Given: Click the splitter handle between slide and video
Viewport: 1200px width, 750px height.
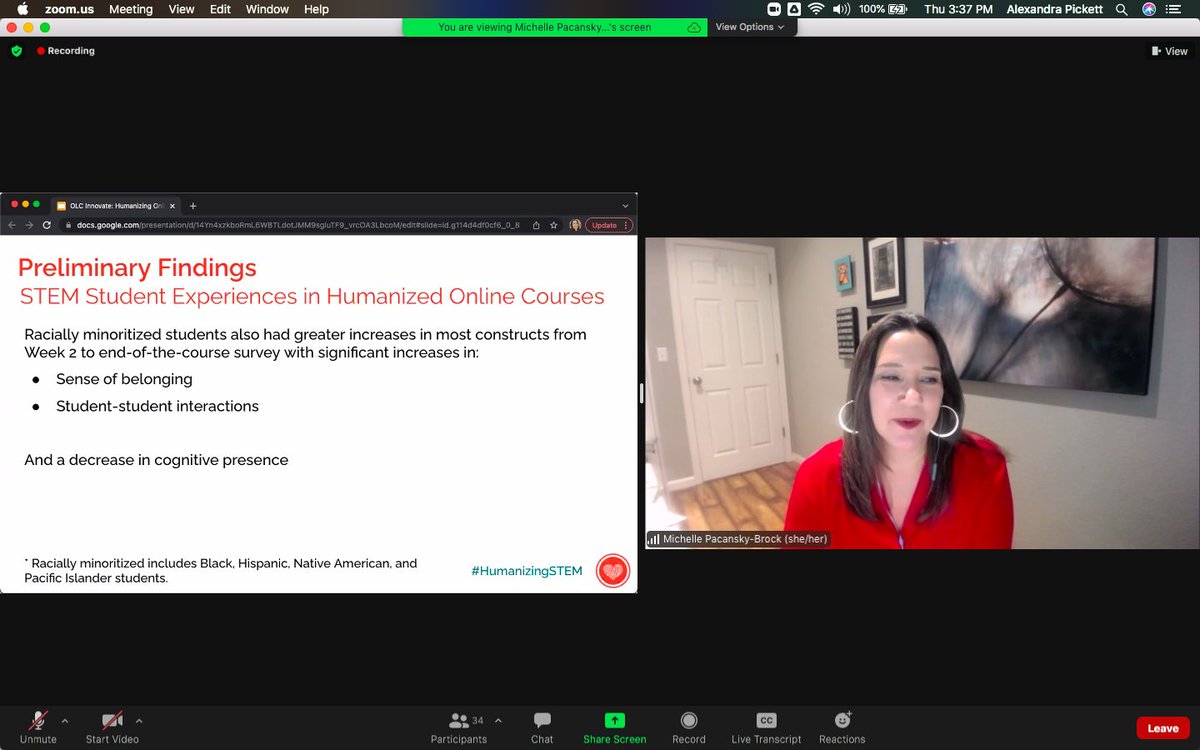Looking at the screenshot, I should [641, 393].
